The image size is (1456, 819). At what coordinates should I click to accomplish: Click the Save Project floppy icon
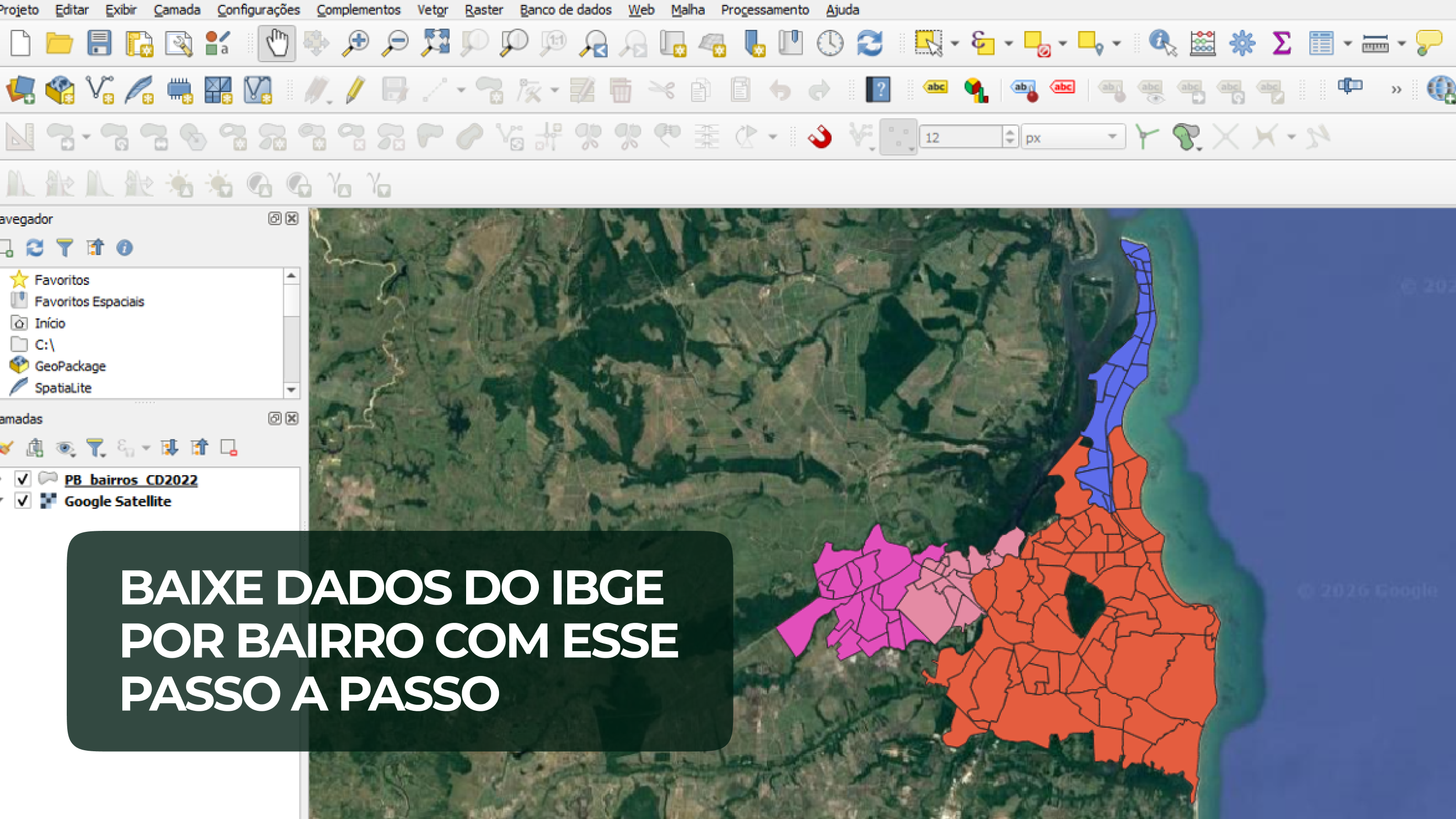tap(99, 43)
